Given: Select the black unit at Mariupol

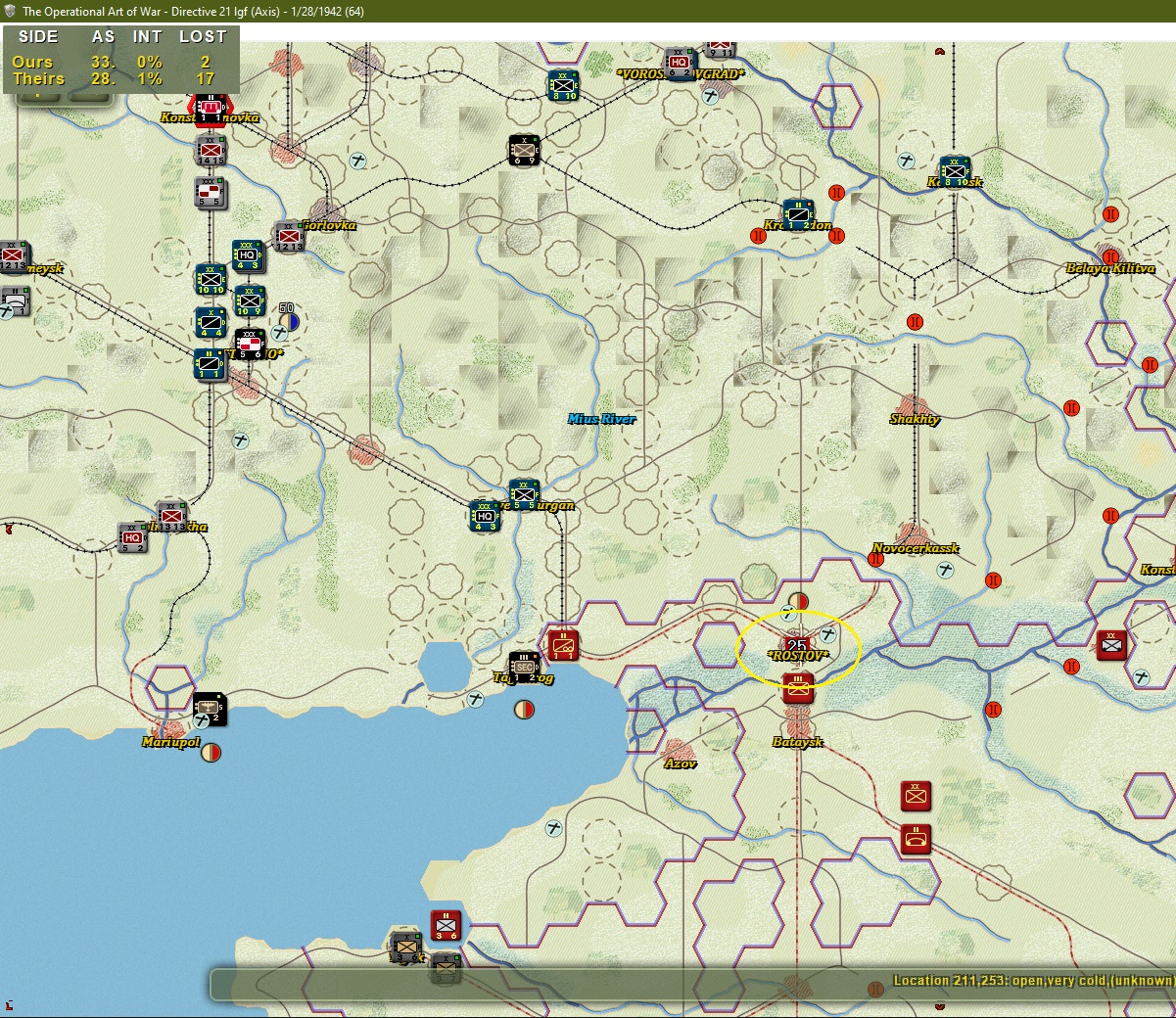Looking at the screenshot, I should 210,709.
